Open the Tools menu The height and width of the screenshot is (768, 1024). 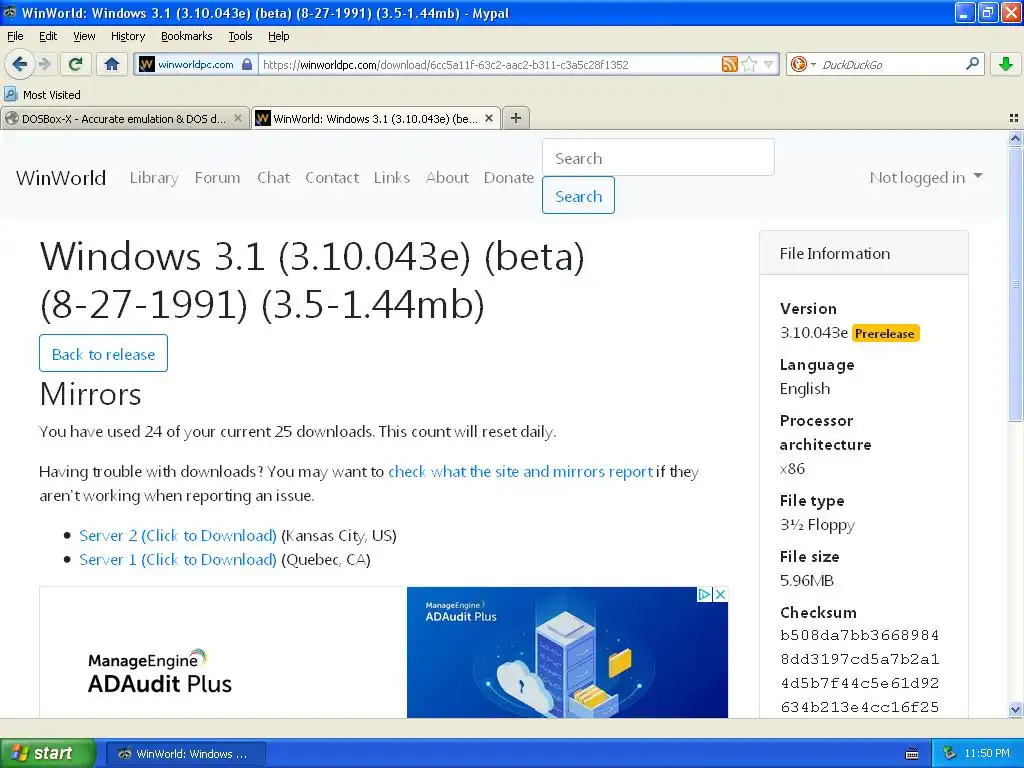pos(240,36)
